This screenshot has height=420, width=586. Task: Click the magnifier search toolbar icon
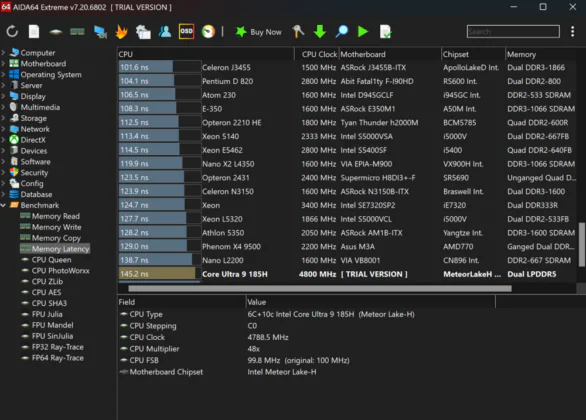click(342, 32)
